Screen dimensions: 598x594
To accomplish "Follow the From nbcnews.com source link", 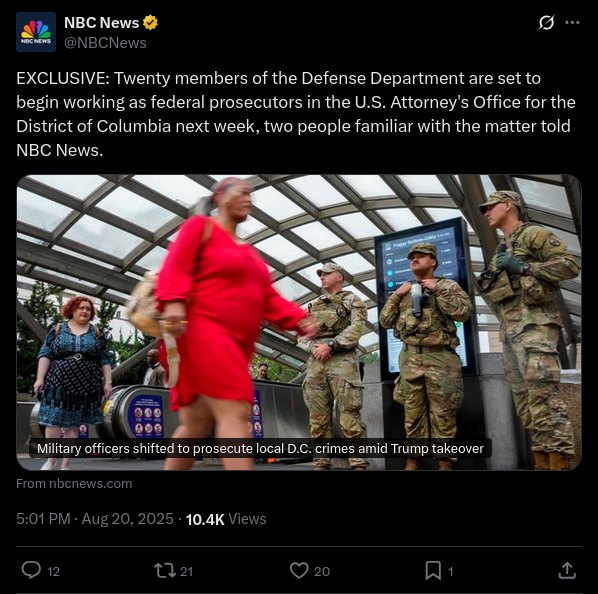I will (74, 483).
